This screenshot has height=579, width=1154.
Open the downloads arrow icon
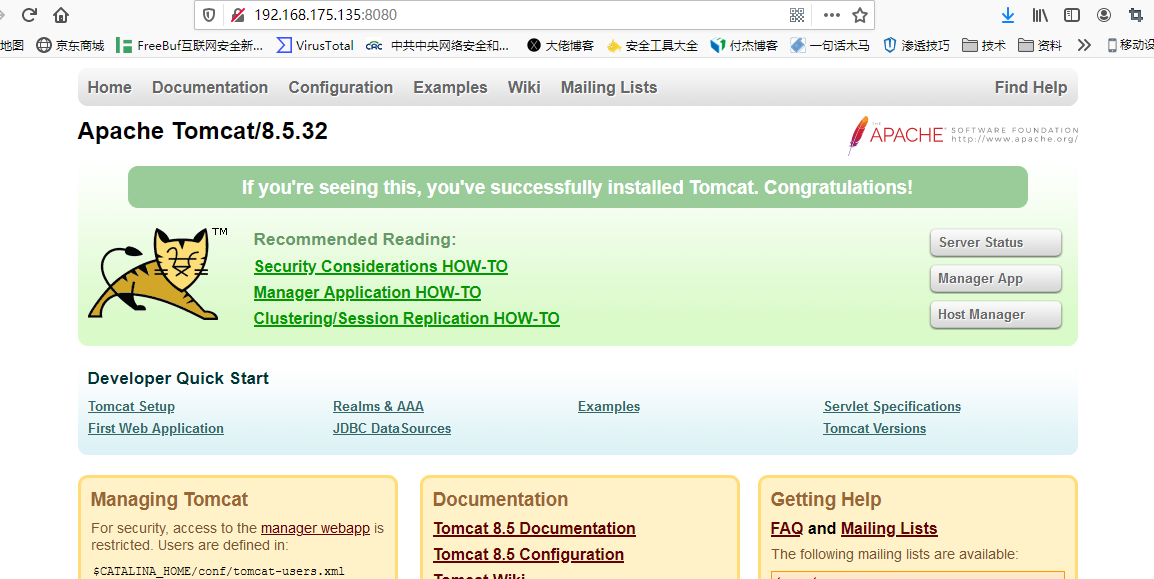pos(1008,15)
